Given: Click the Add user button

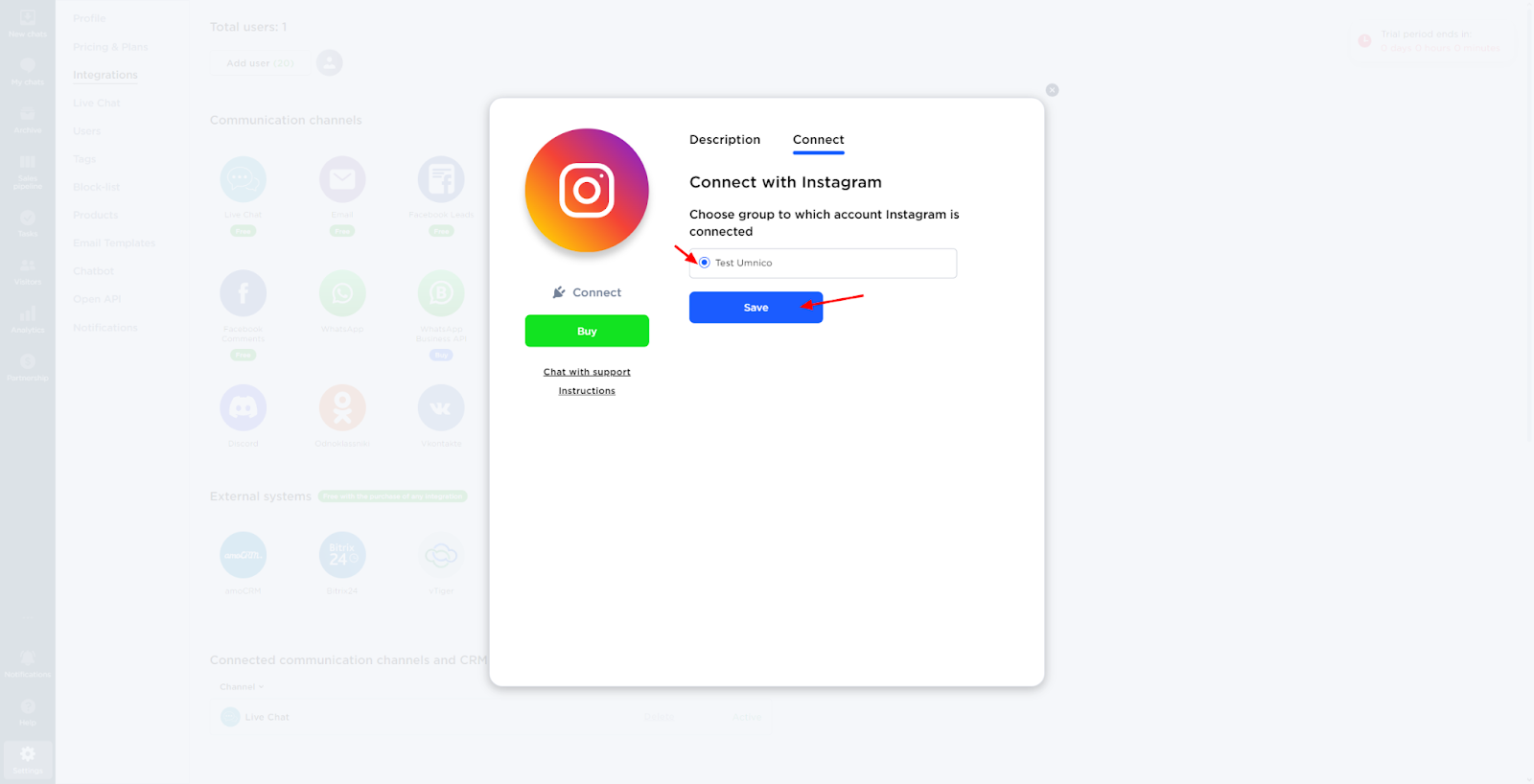Looking at the screenshot, I should (x=260, y=63).
